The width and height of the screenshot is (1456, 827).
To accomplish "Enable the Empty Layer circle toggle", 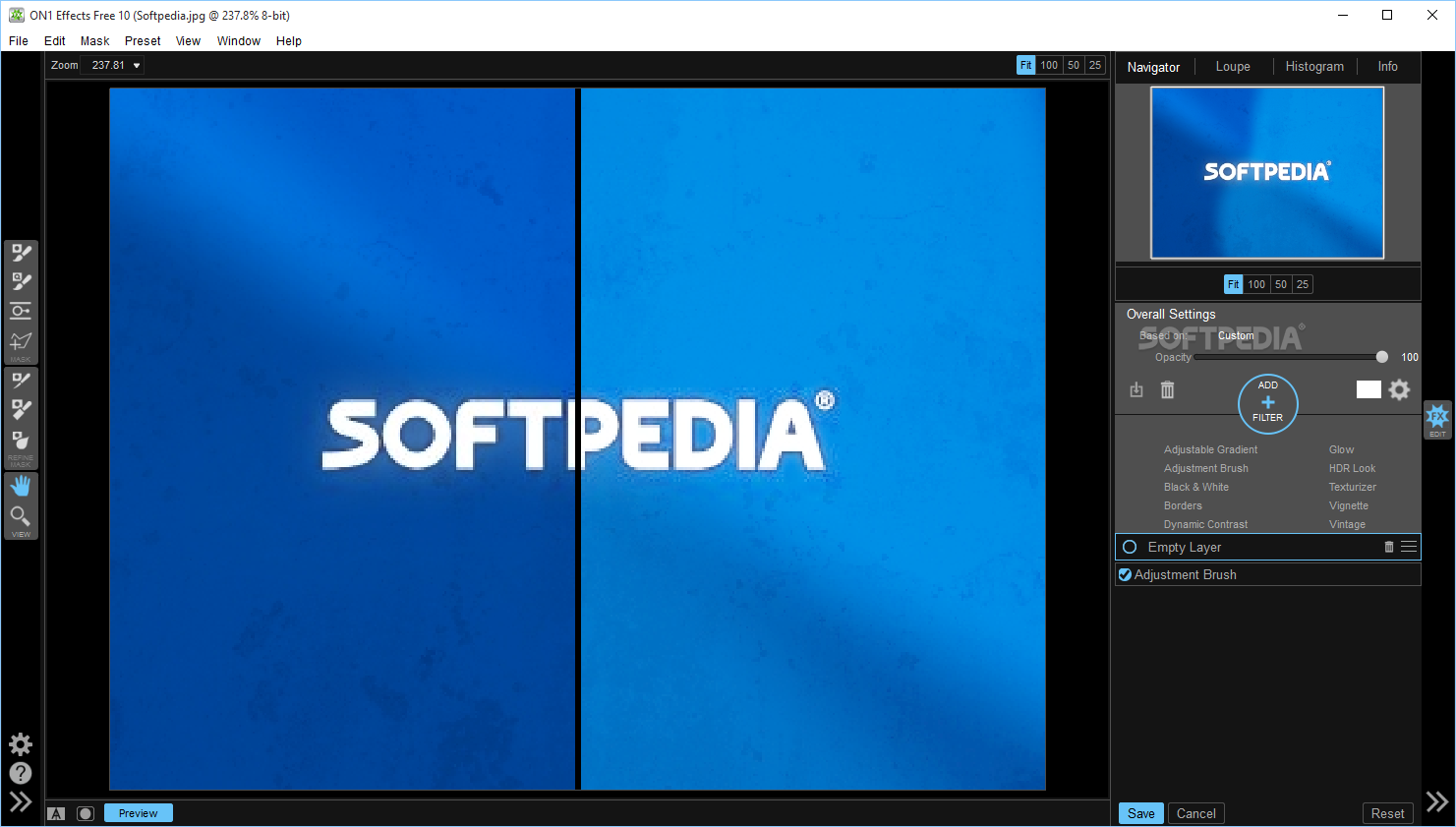I will coord(1130,547).
